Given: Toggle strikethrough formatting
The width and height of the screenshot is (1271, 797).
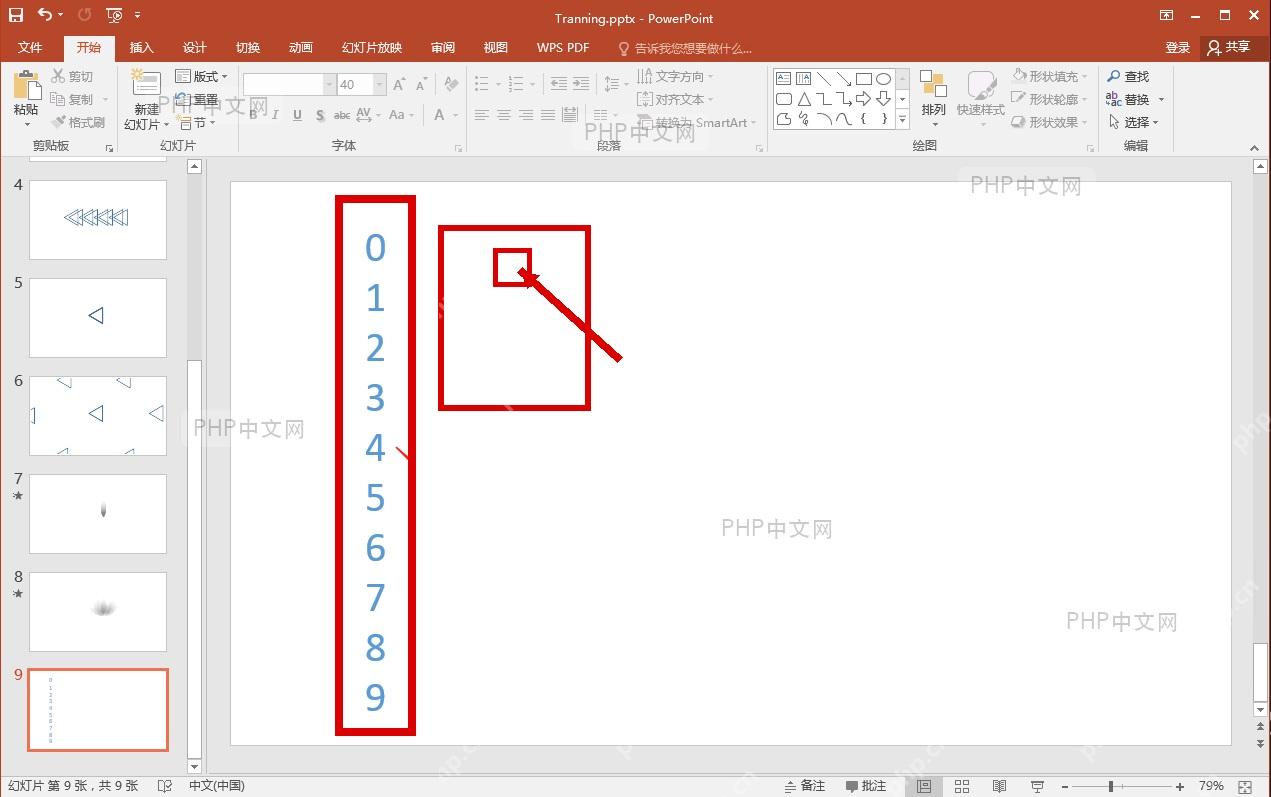Looking at the screenshot, I should [342, 115].
